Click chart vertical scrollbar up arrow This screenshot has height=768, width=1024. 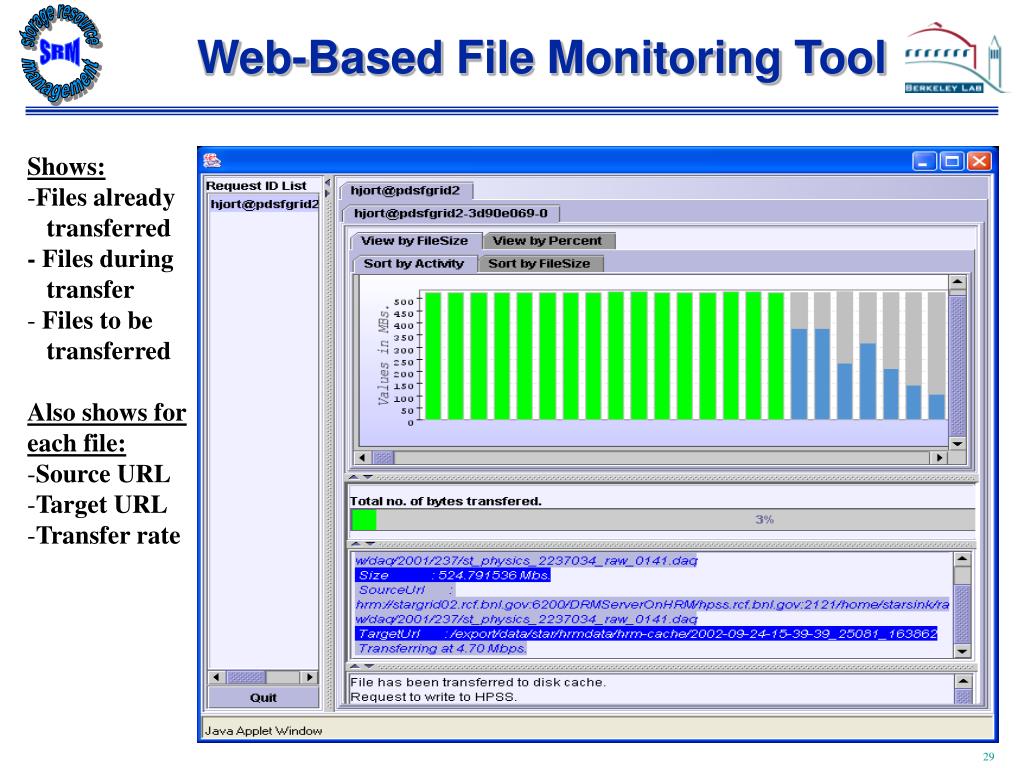pyautogui.click(x=957, y=282)
